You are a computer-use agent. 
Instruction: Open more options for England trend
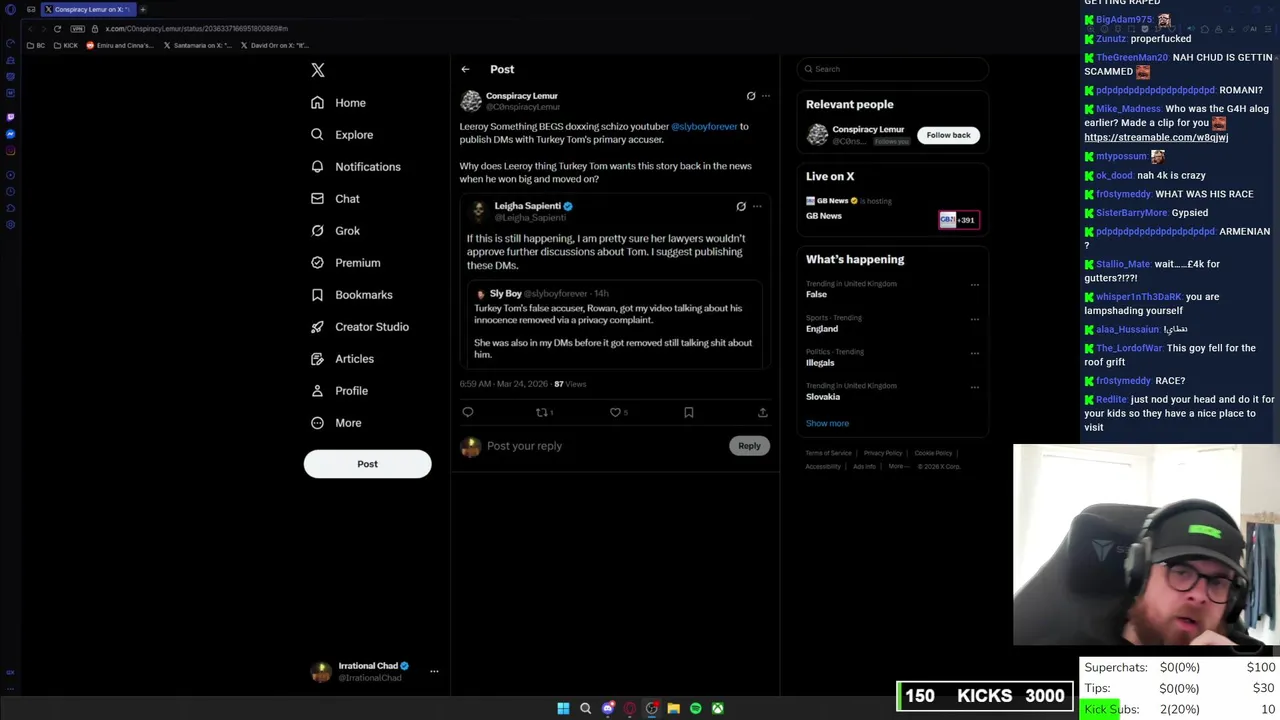coord(974,319)
